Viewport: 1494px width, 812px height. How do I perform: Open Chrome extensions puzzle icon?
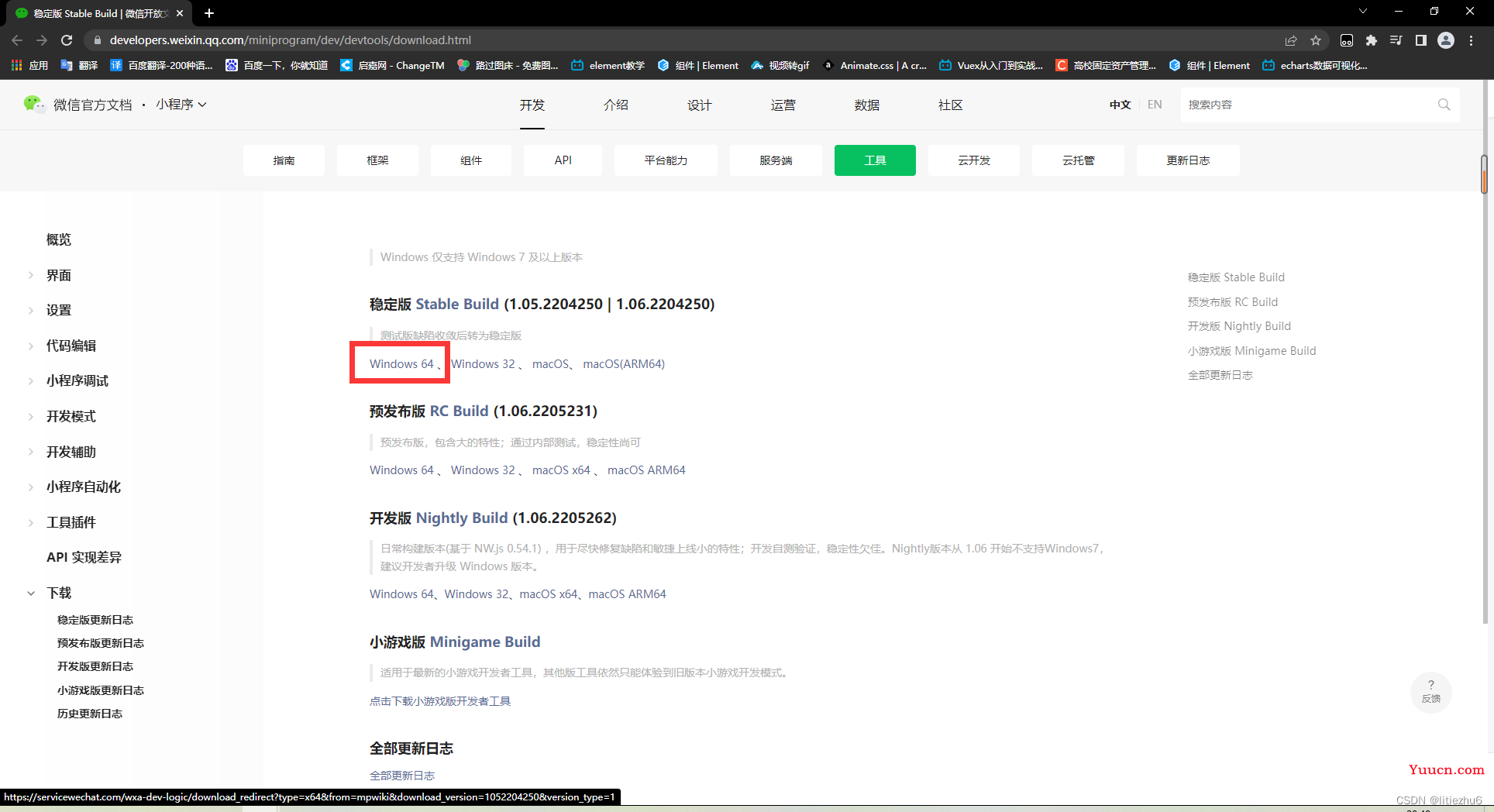pyautogui.click(x=1372, y=40)
